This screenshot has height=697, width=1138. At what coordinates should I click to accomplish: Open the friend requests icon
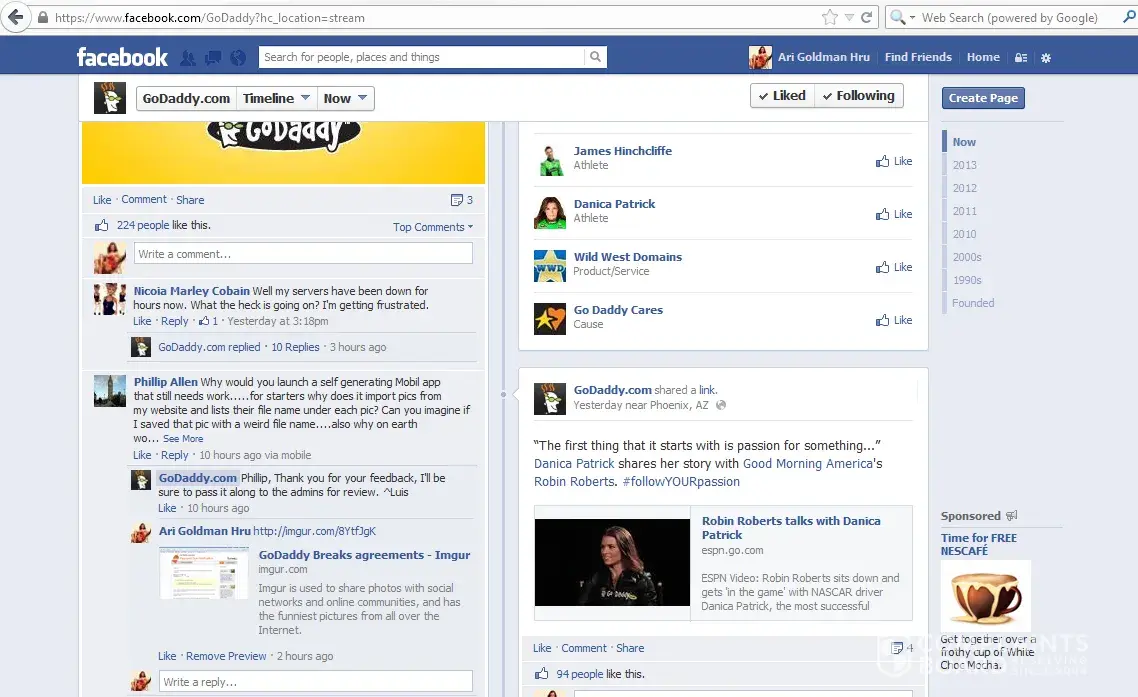pyautogui.click(x=188, y=58)
